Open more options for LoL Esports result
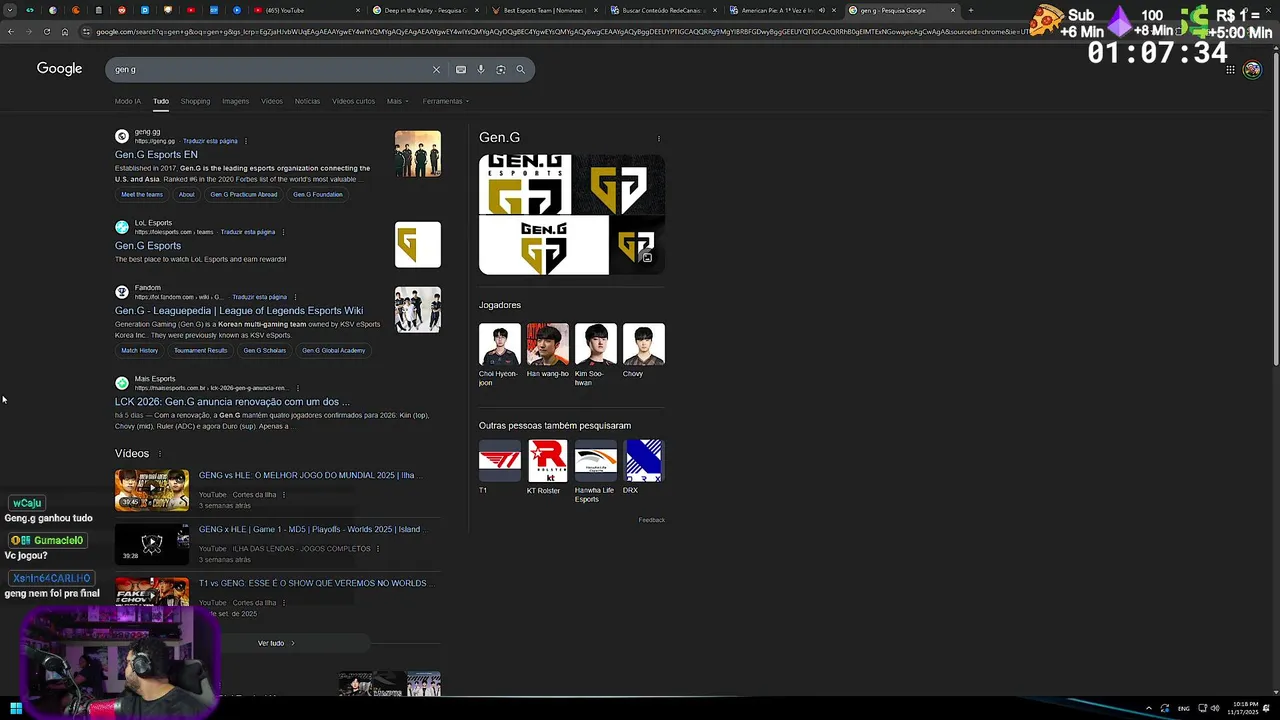 click(283, 232)
